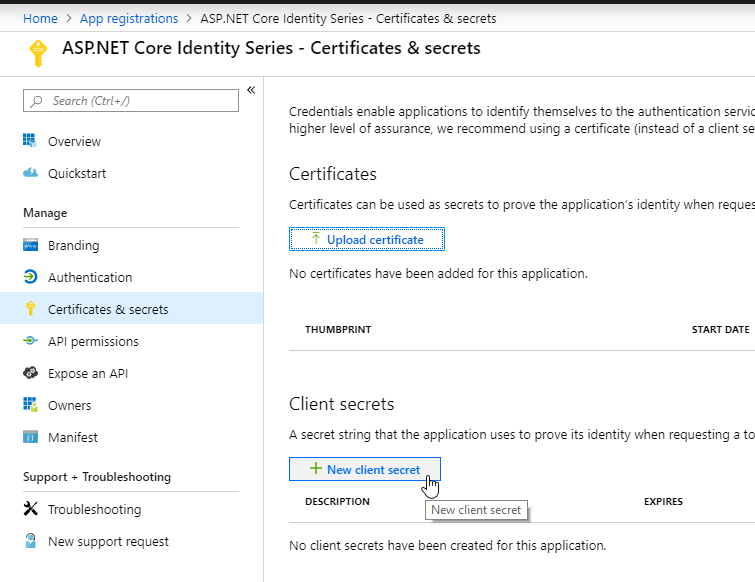Image resolution: width=755 pixels, height=582 pixels.
Task: Click the Troubleshooting wrench icon
Action: 30,509
